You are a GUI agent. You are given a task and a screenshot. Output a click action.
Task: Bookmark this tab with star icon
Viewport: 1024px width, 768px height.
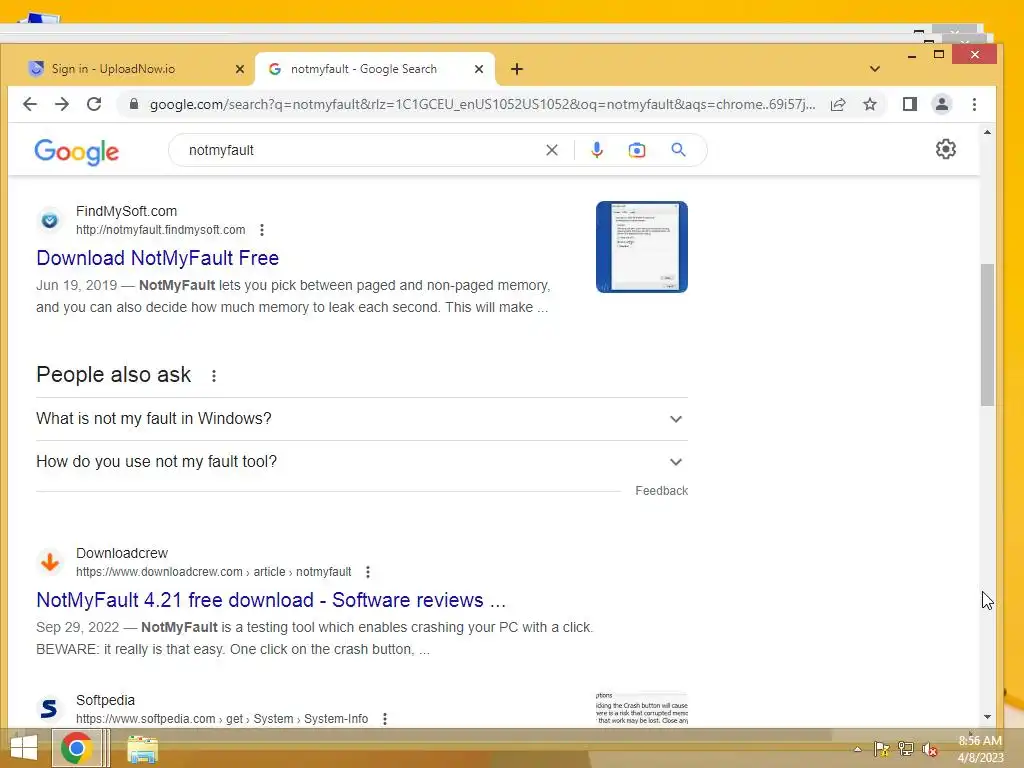coord(870,104)
